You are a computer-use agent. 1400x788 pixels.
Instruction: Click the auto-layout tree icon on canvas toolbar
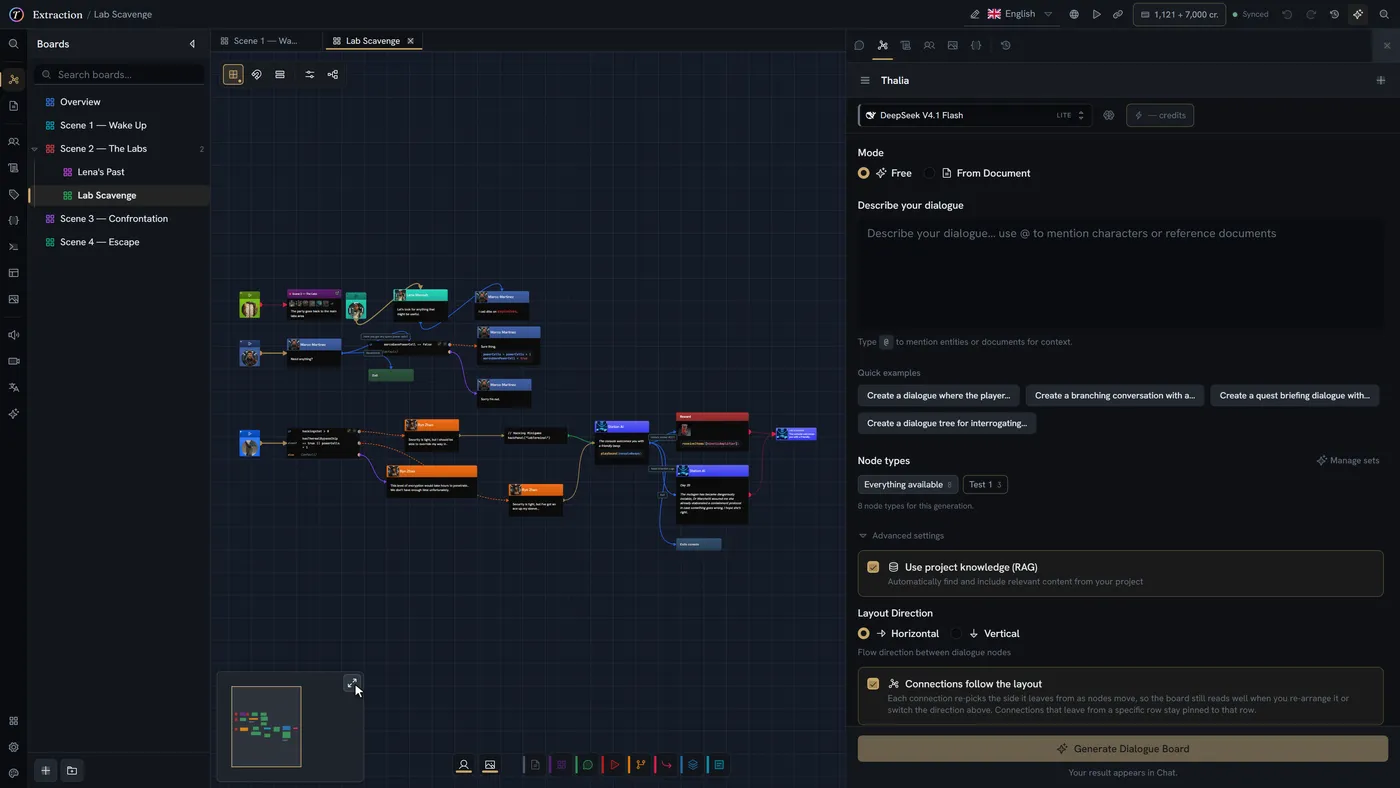point(333,74)
